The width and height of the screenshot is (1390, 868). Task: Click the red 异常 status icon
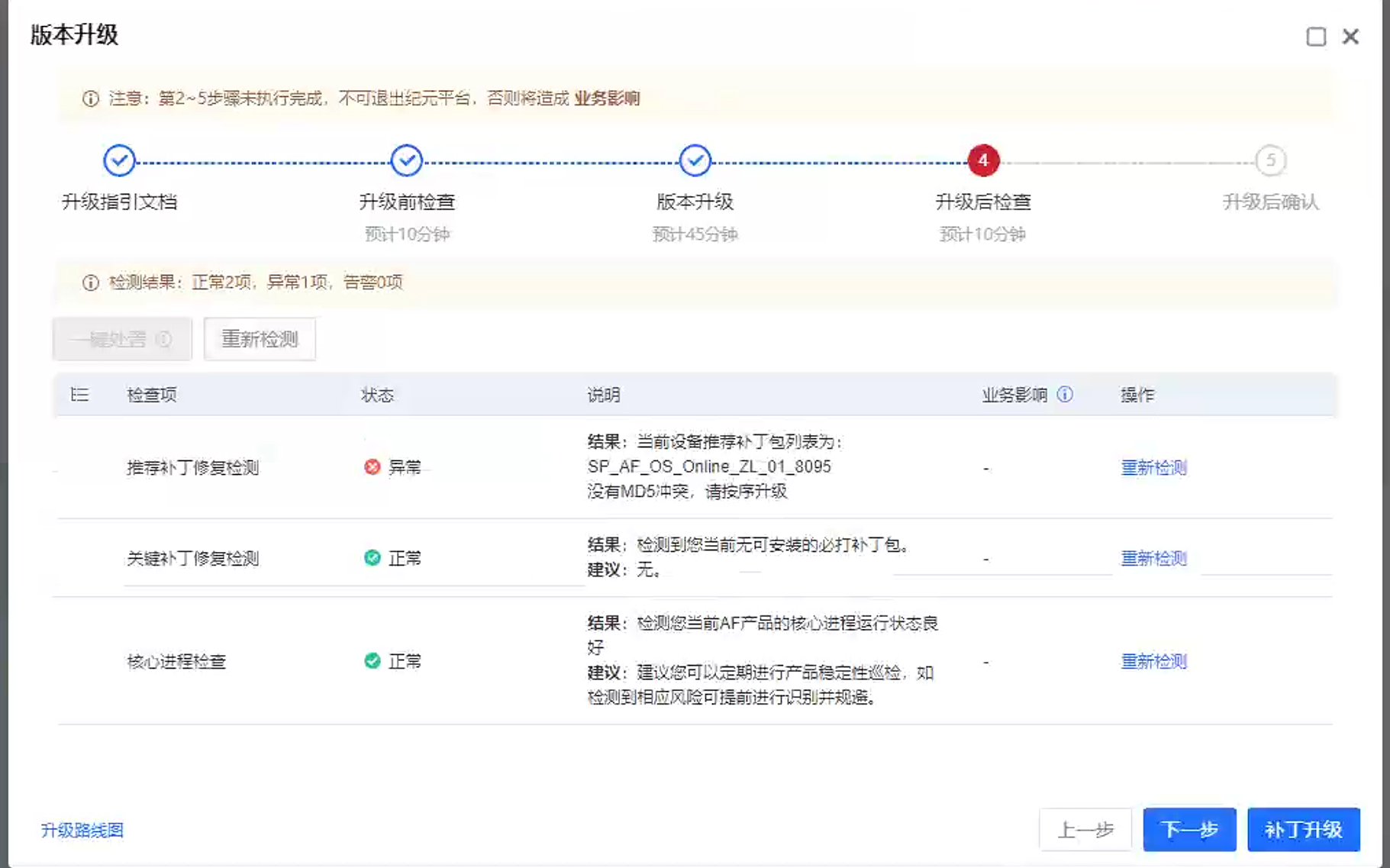click(372, 467)
